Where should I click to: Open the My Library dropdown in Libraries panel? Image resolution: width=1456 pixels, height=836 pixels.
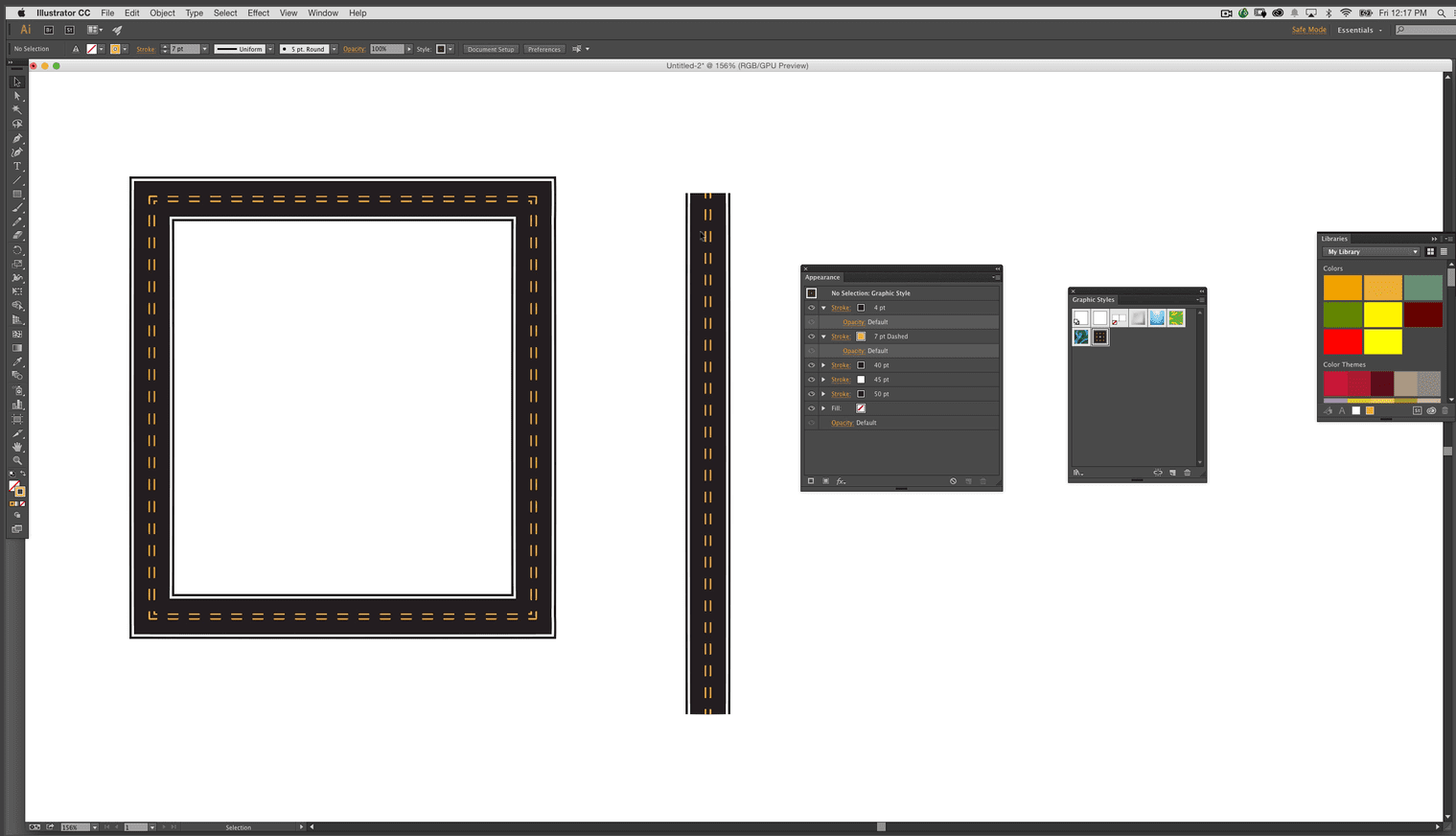(x=1371, y=251)
